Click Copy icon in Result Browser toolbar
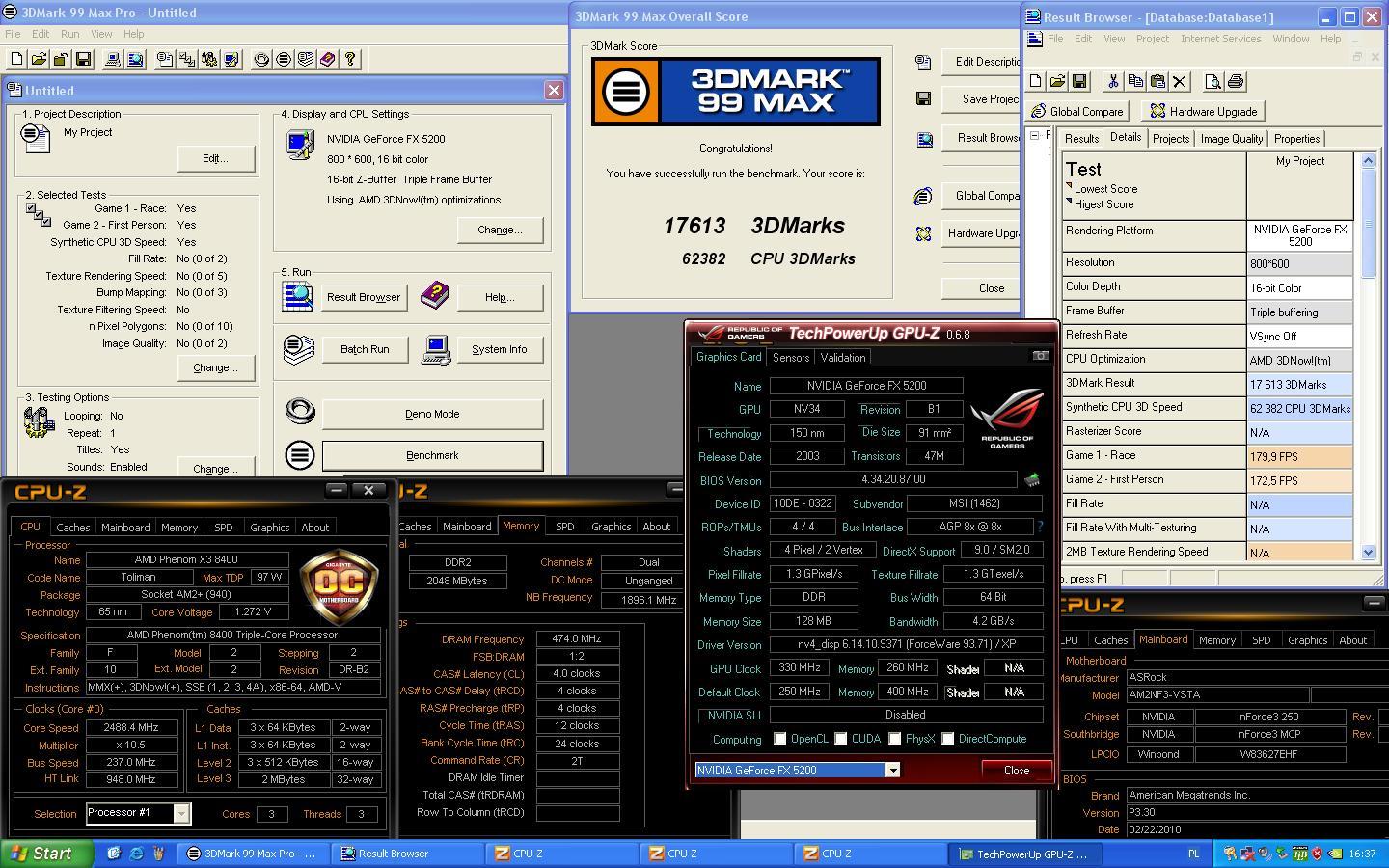The height and width of the screenshot is (868, 1389). point(1135,81)
